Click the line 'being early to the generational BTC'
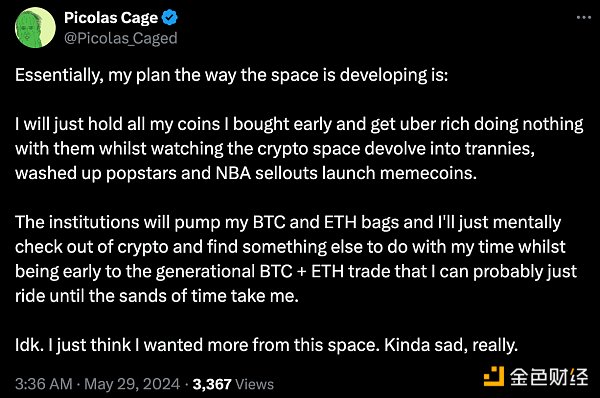 point(296,272)
